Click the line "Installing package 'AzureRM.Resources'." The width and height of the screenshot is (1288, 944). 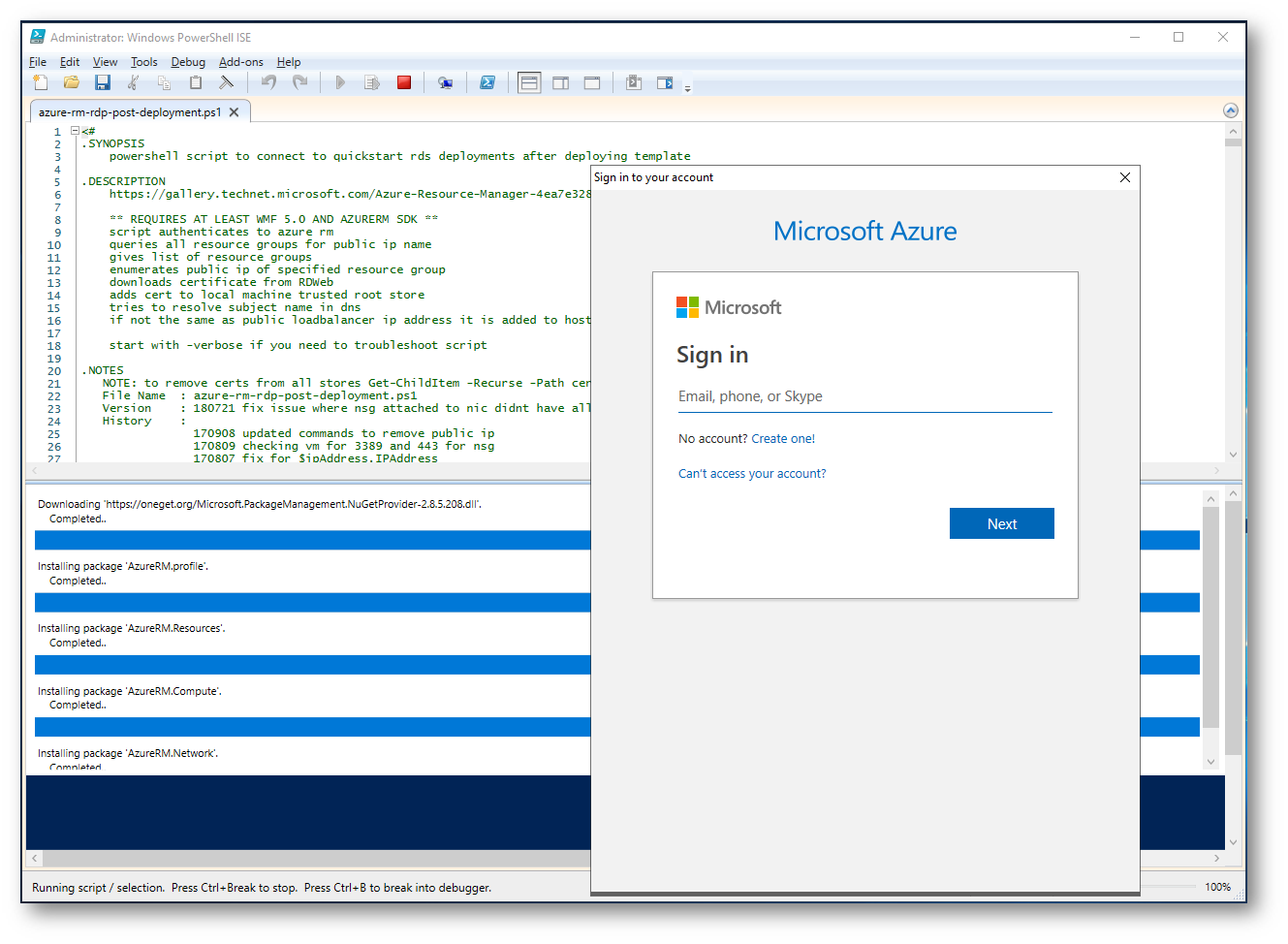[132, 628]
